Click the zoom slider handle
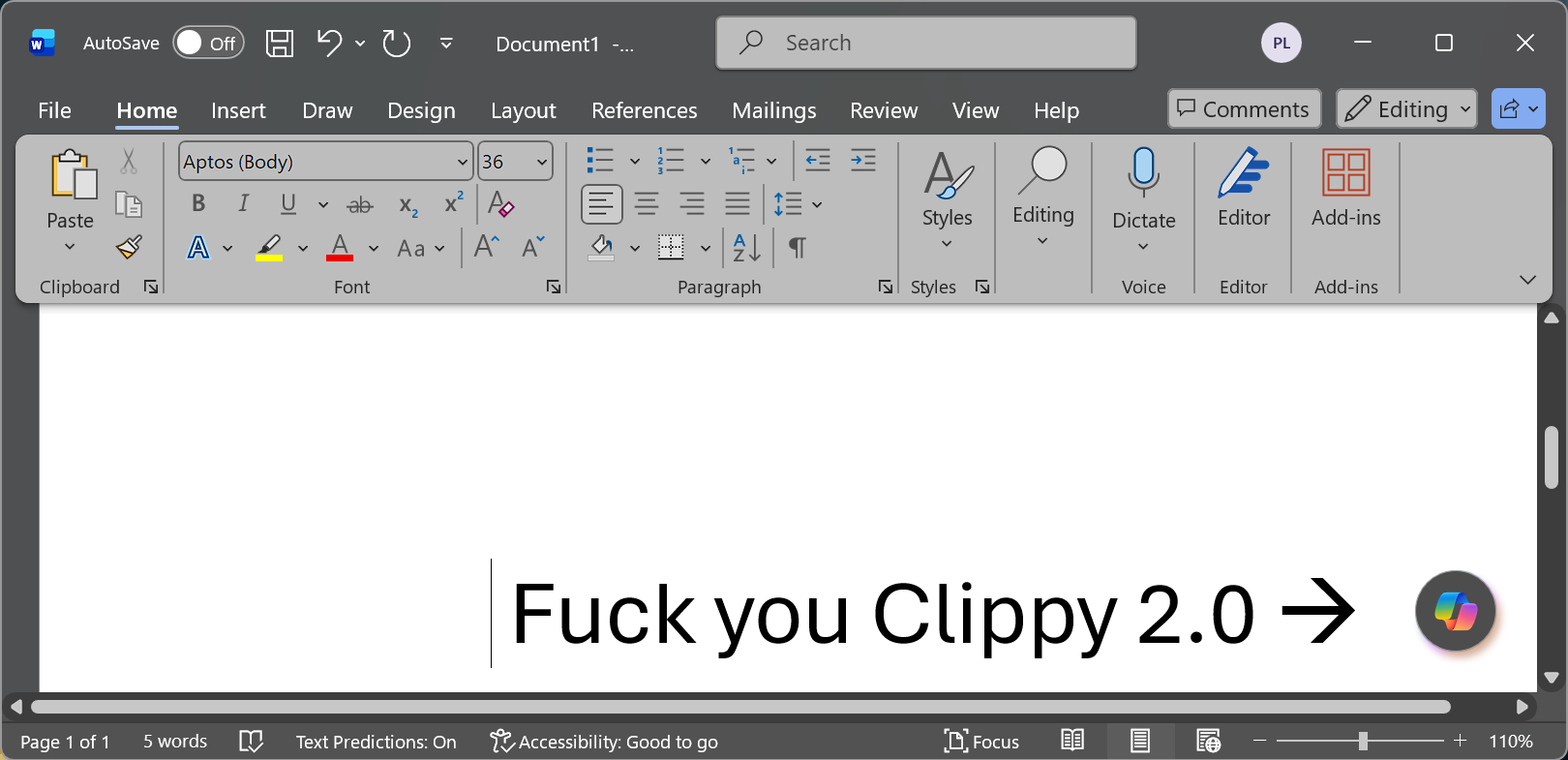 click(1363, 742)
